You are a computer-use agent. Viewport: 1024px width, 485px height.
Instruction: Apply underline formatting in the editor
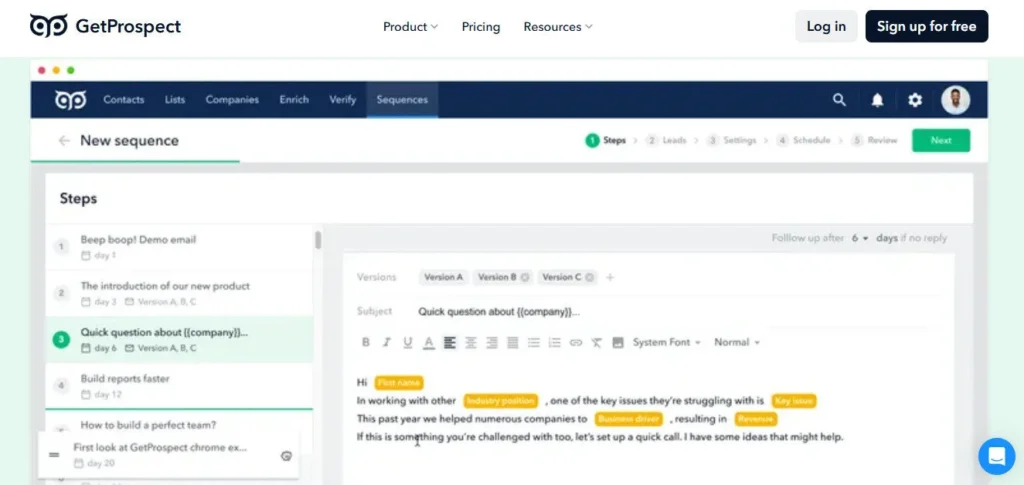[x=408, y=343]
